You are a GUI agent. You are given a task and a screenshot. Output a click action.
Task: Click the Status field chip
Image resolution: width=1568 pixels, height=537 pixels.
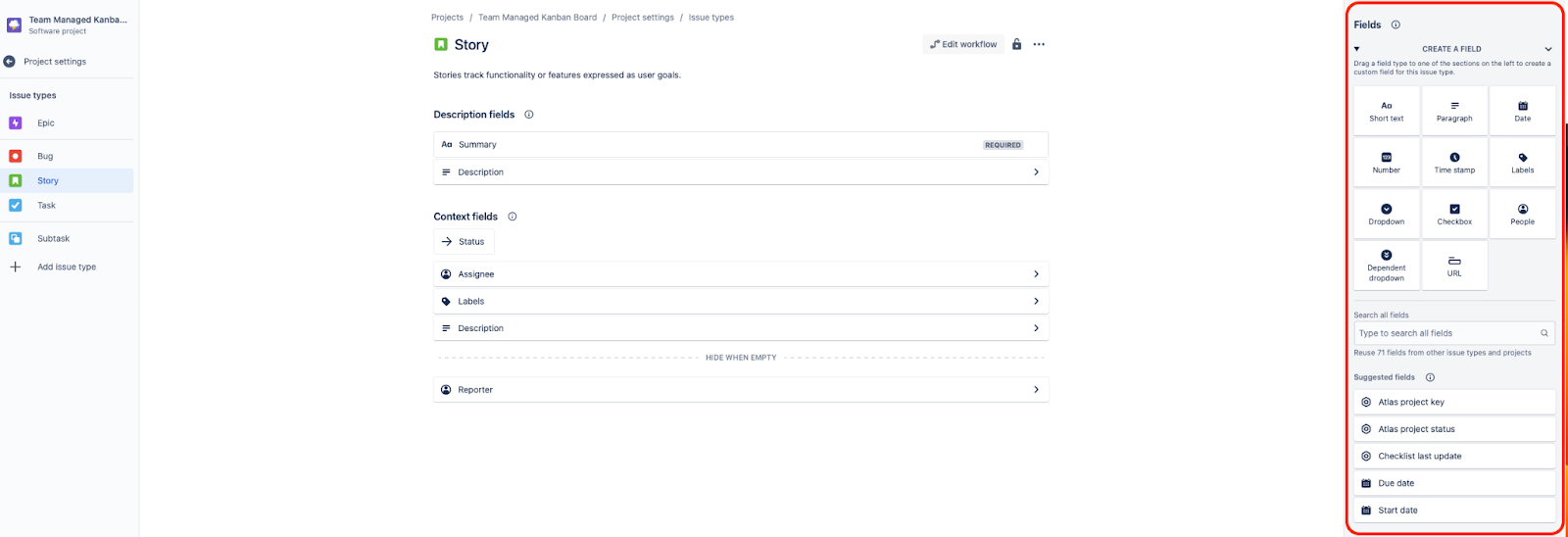pyautogui.click(x=464, y=242)
